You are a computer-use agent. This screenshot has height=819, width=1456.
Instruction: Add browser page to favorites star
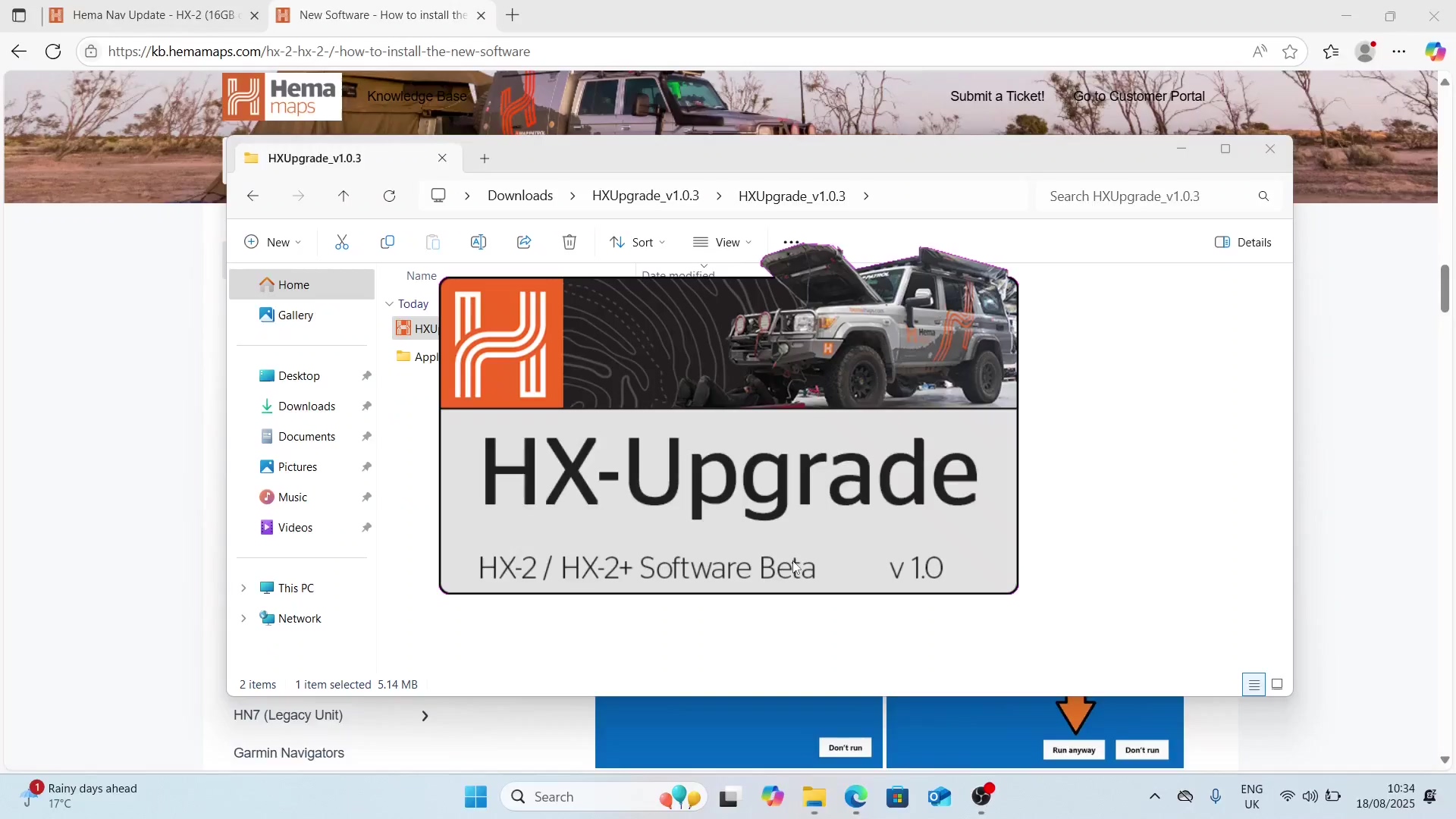pyautogui.click(x=1290, y=52)
